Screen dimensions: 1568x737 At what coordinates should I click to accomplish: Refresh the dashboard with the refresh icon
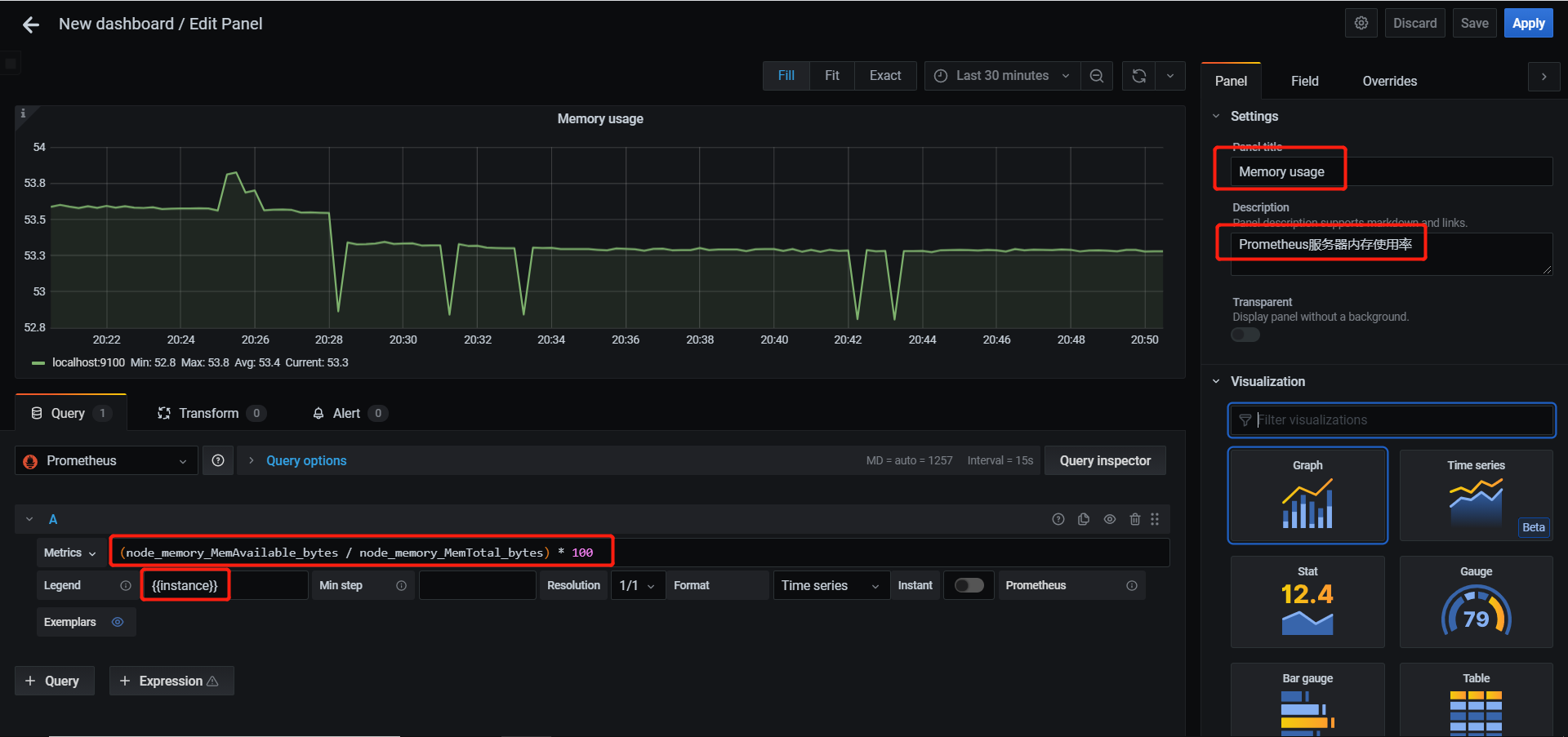[1139, 76]
